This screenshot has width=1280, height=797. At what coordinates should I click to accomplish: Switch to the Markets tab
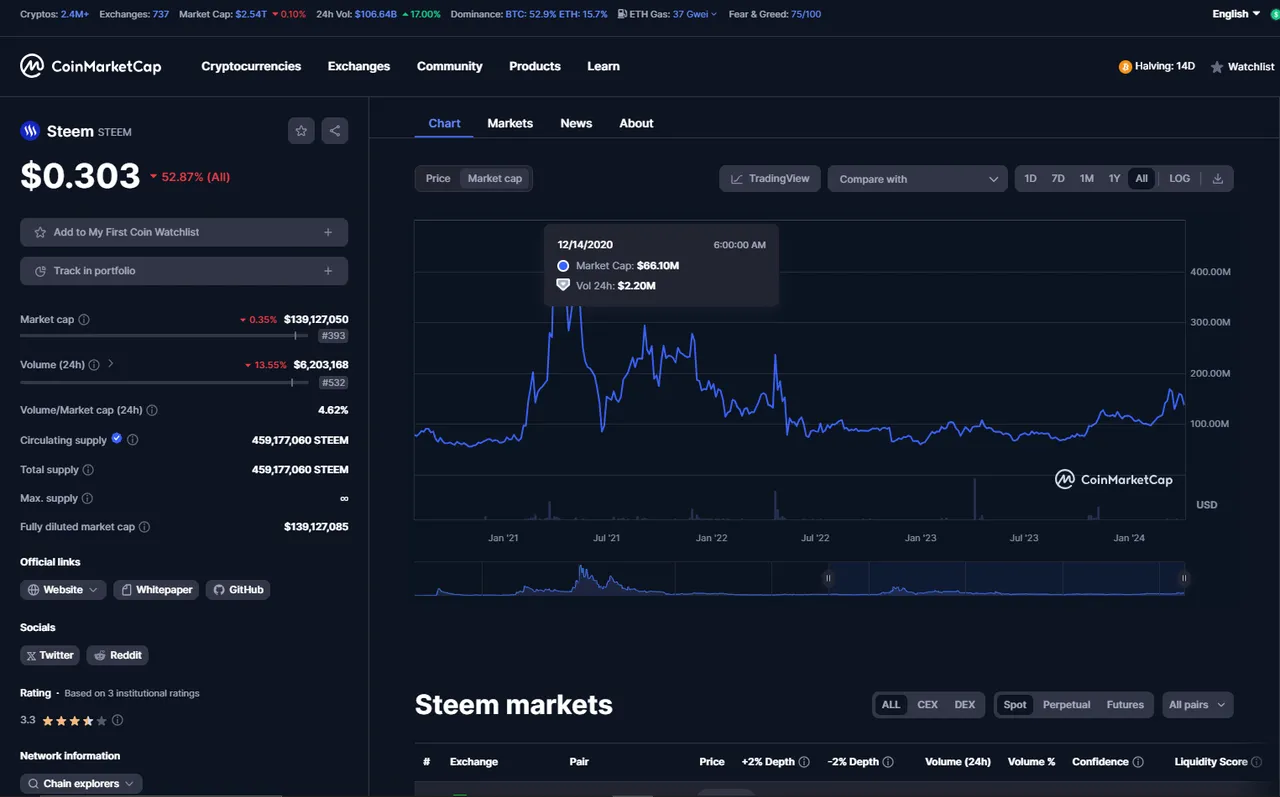pos(510,123)
